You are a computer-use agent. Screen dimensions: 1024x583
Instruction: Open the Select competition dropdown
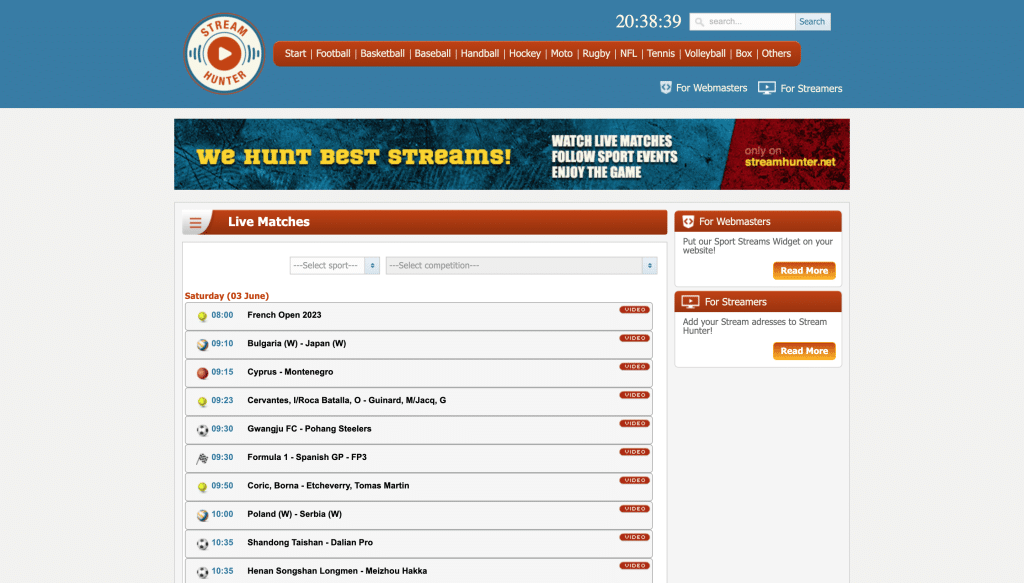click(521, 266)
